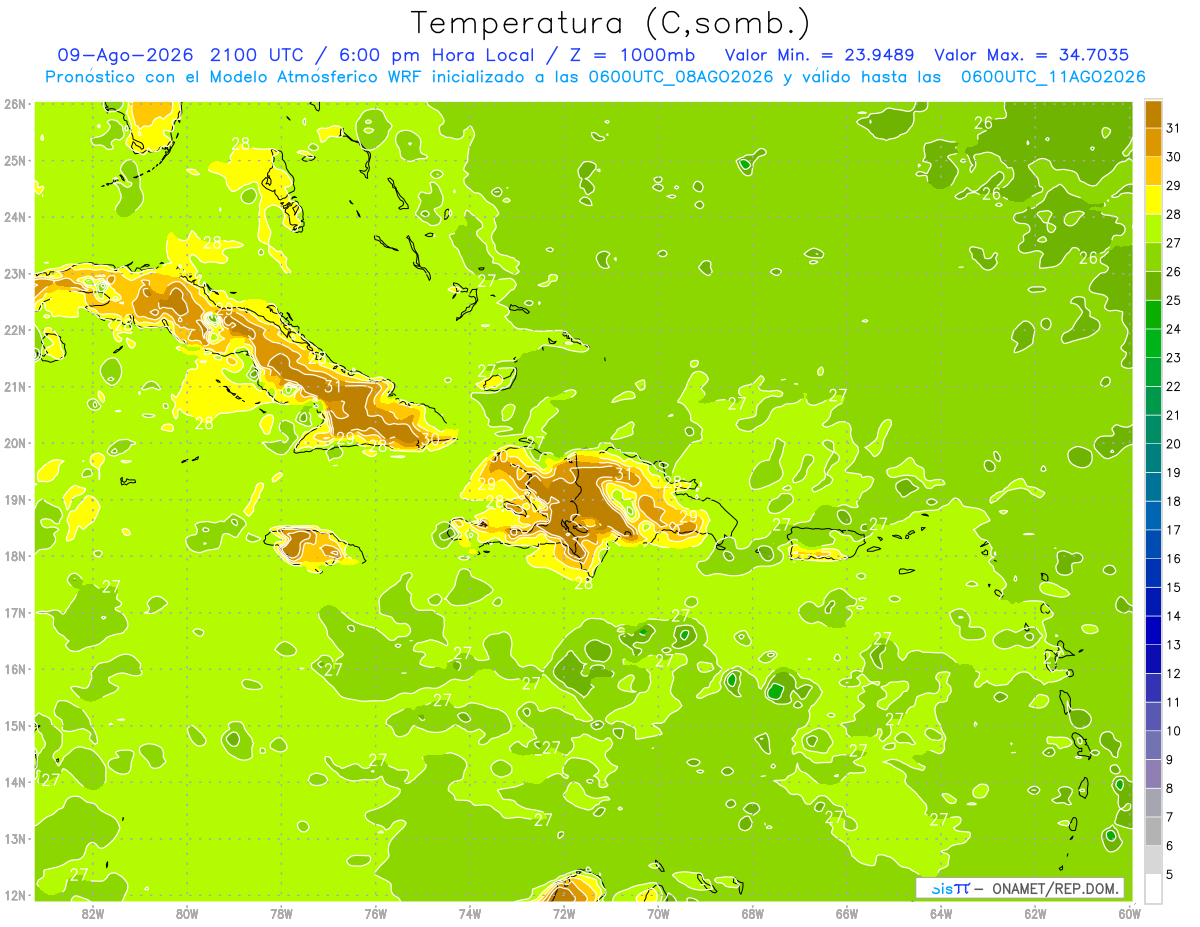Click legend value "30" on the color bar
The width and height of the screenshot is (1200, 927).
[x=1173, y=157]
